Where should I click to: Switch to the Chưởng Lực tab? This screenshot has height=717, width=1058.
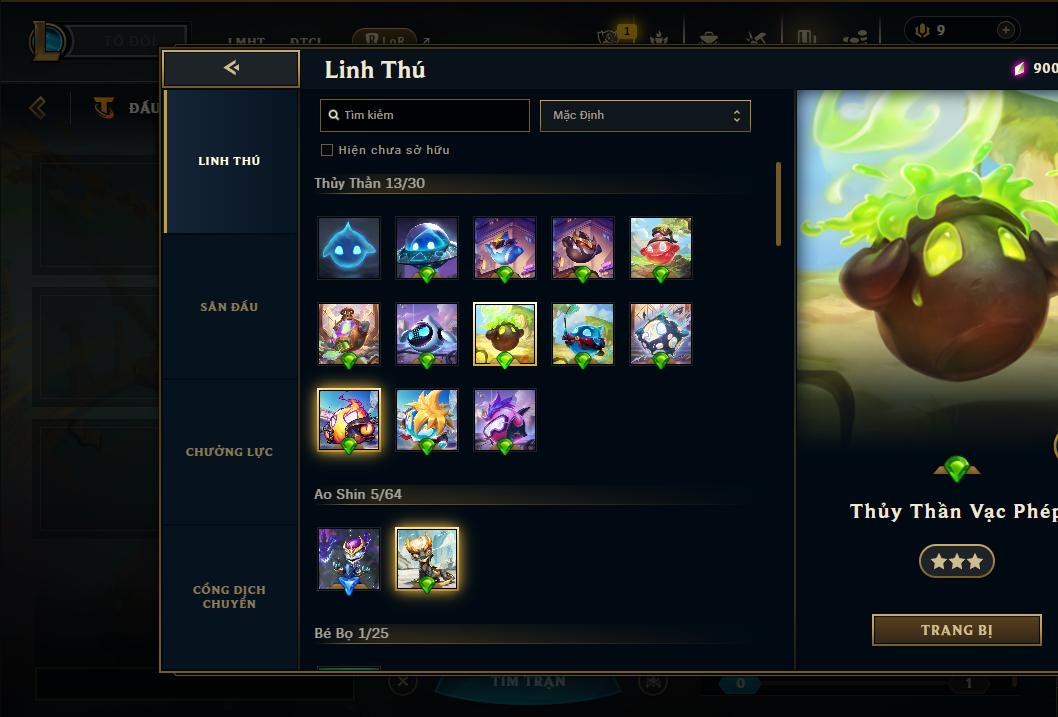[230, 452]
